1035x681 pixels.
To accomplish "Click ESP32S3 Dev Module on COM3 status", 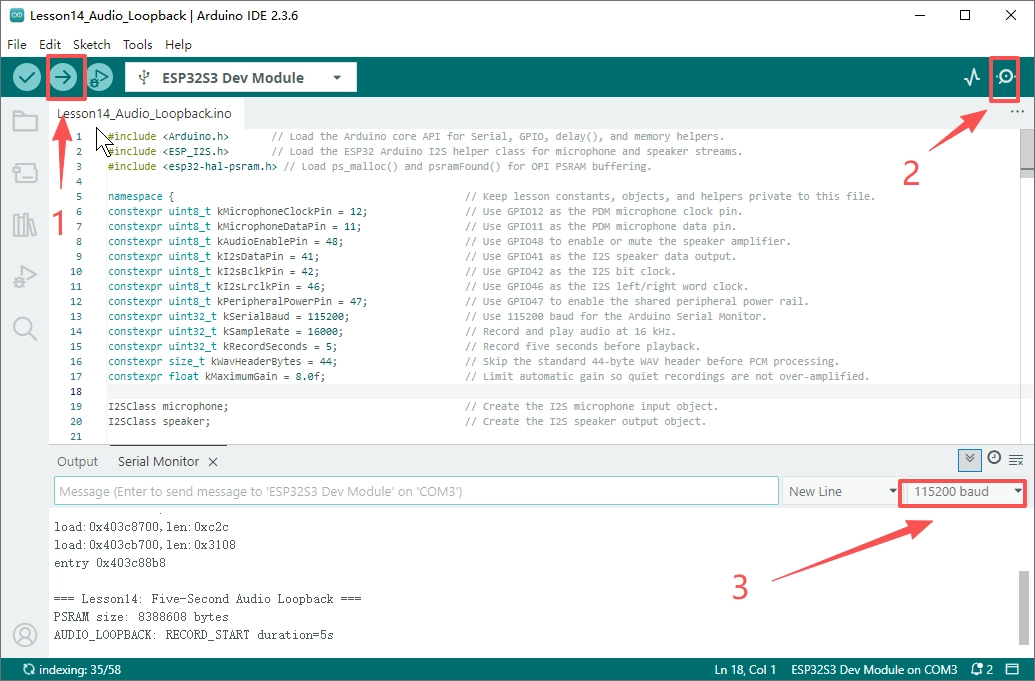I will (x=874, y=670).
